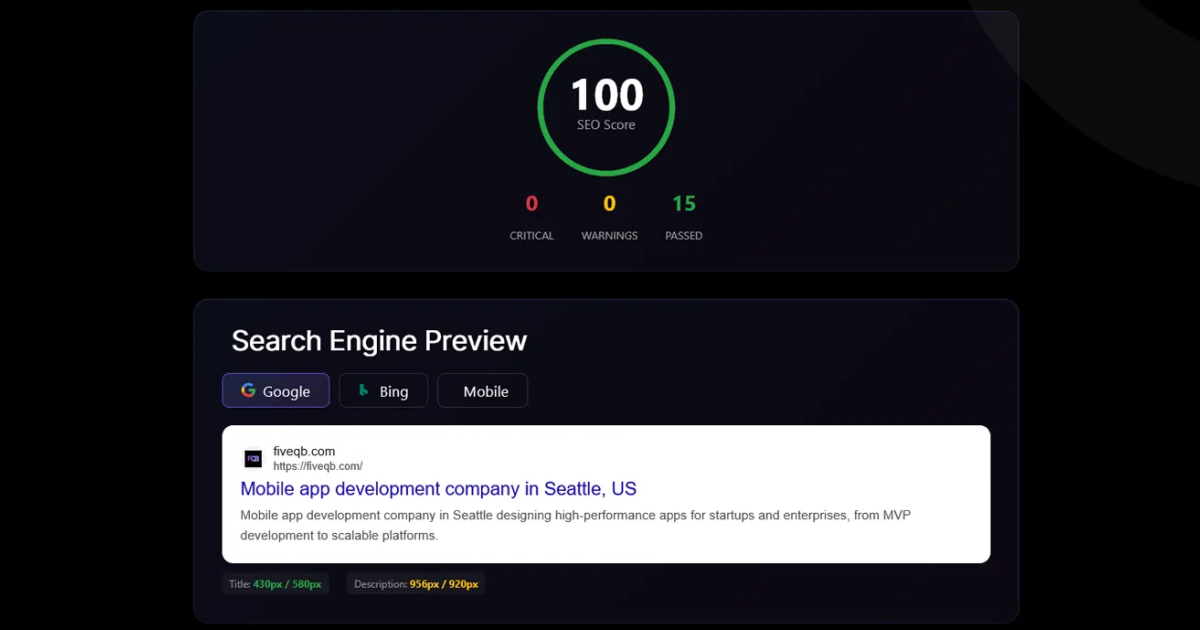This screenshot has height=630, width=1200.
Task: Switch to the Bing preview tab
Action: coord(383,391)
